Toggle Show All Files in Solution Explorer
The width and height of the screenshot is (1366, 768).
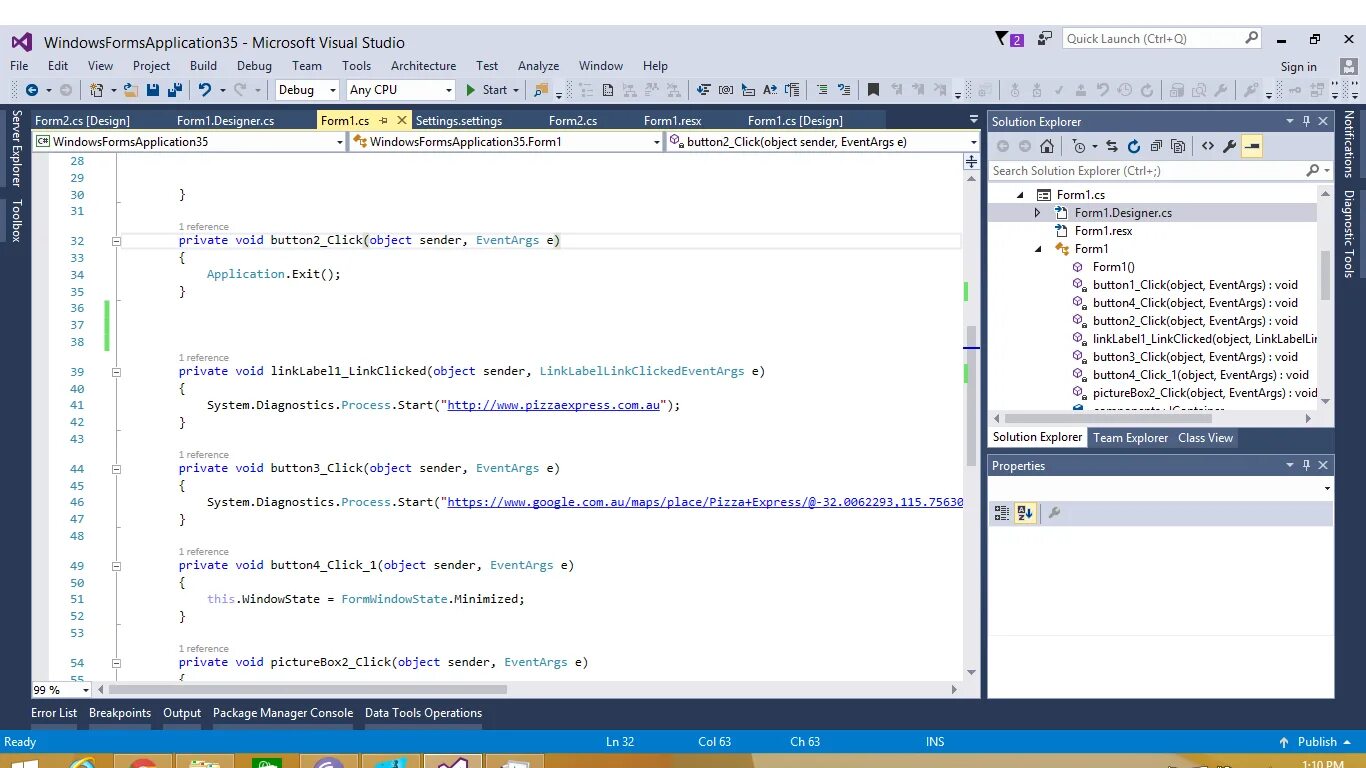pyautogui.click(x=1178, y=146)
